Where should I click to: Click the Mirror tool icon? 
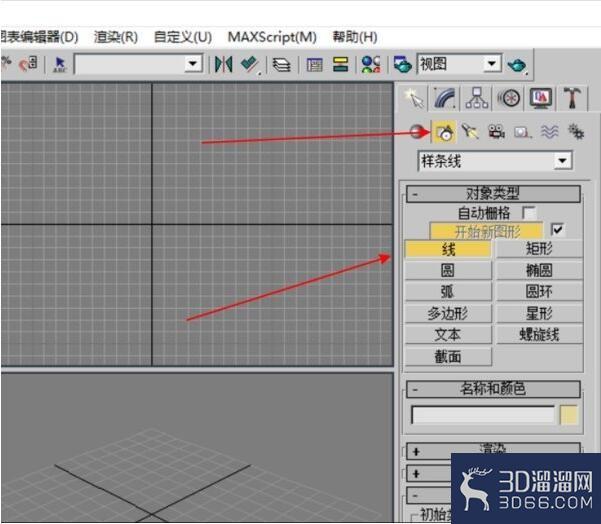point(223,64)
